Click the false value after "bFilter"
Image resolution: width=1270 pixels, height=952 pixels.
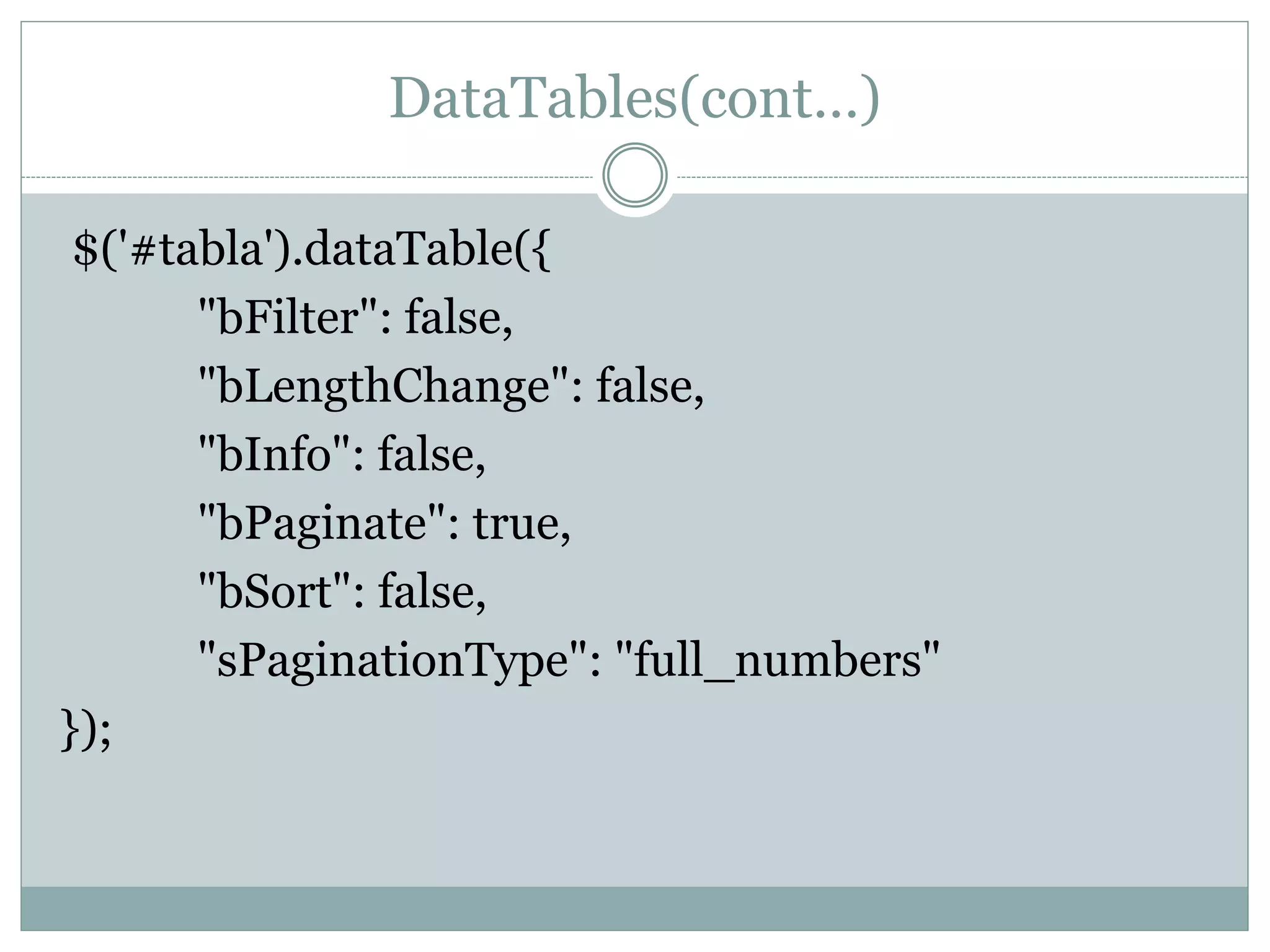(x=458, y=318)
